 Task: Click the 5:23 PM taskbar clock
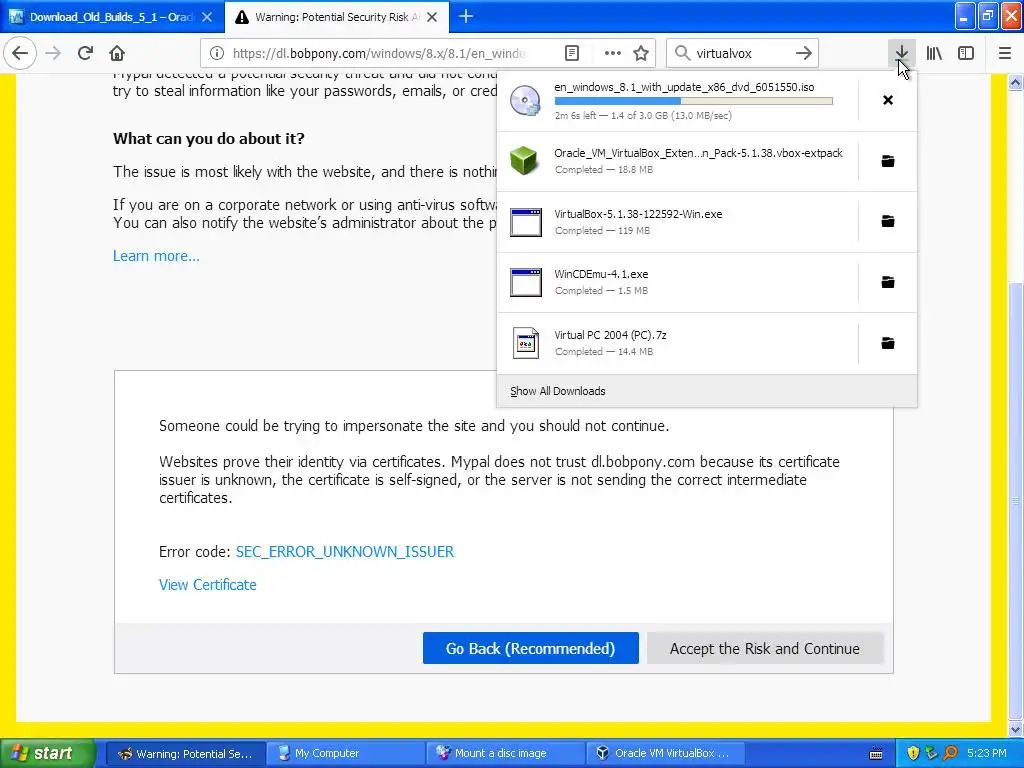(986, 754)
